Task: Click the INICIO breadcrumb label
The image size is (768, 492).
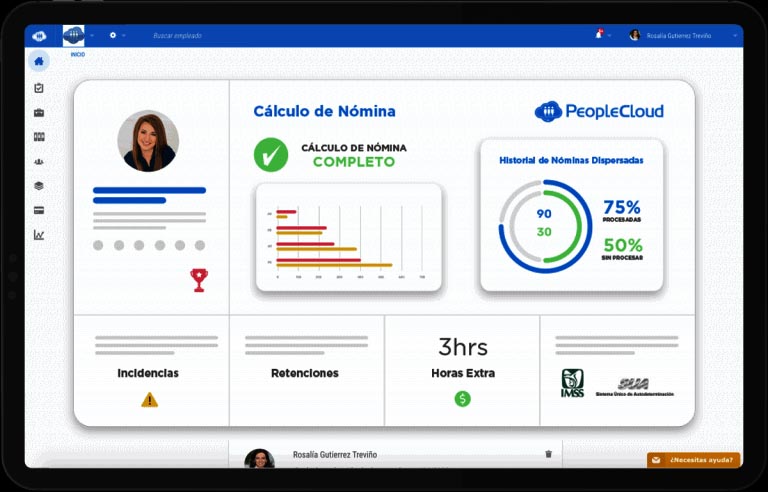Action: coord(77,54)
